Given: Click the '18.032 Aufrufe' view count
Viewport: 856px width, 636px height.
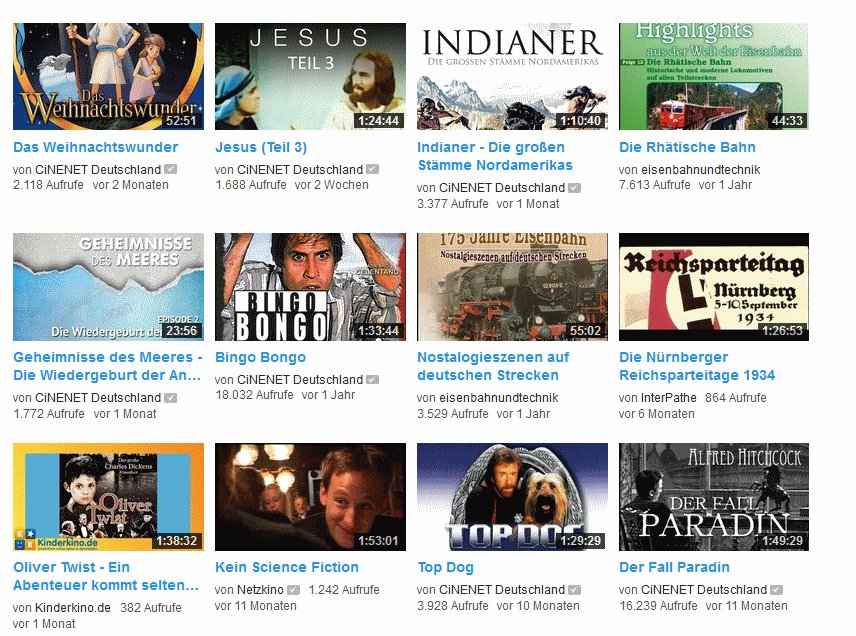Looking at the screenshot, I should pos(254,395).
